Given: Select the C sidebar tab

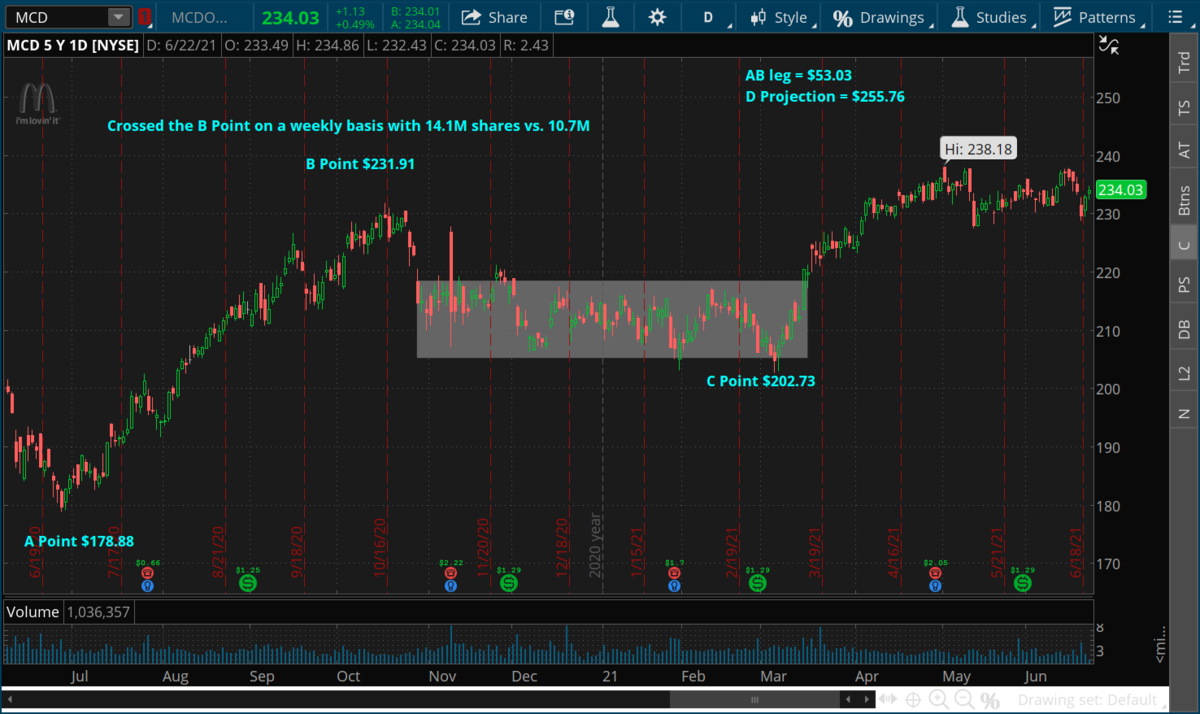Looking at the screenshot, I should coord(1184,246).
